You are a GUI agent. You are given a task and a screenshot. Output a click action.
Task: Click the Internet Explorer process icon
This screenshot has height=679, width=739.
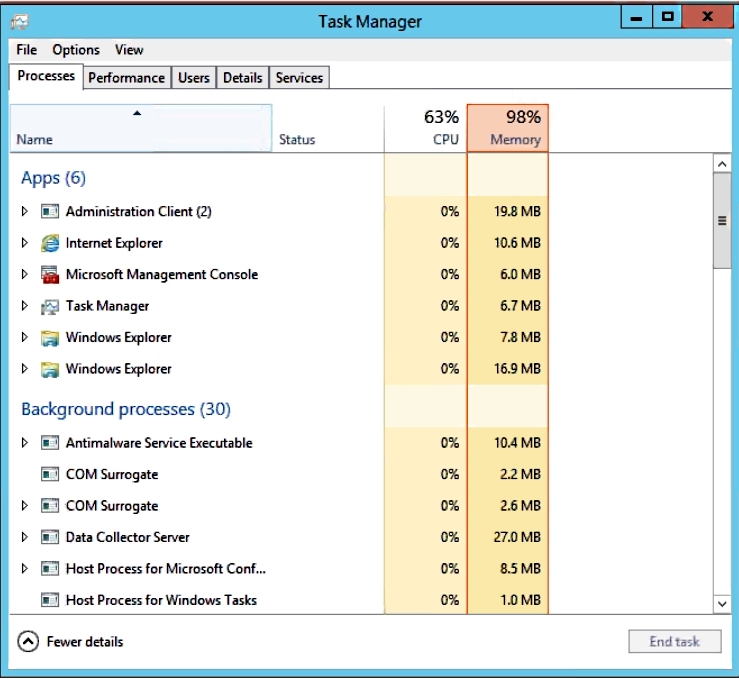coord(50,243)
